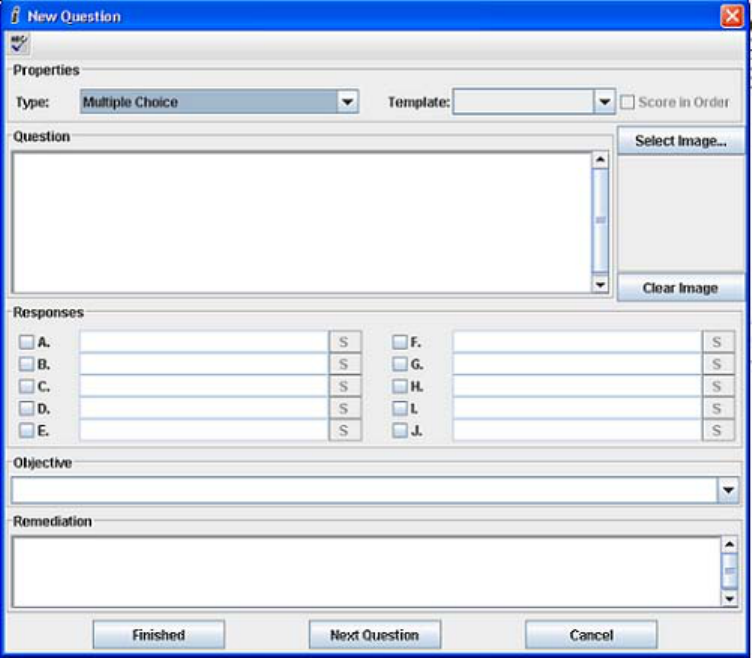Click the Remediation scrollbar thumb
The image size is (752, 658).
coord(729,571)
